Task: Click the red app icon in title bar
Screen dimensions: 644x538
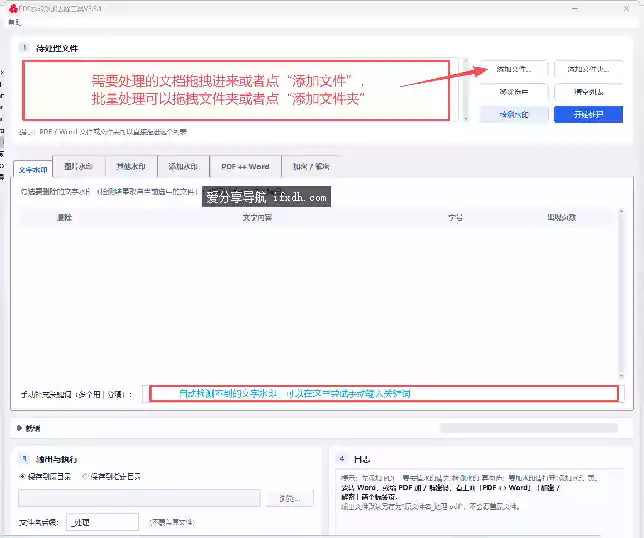Action: coord(14,8)
